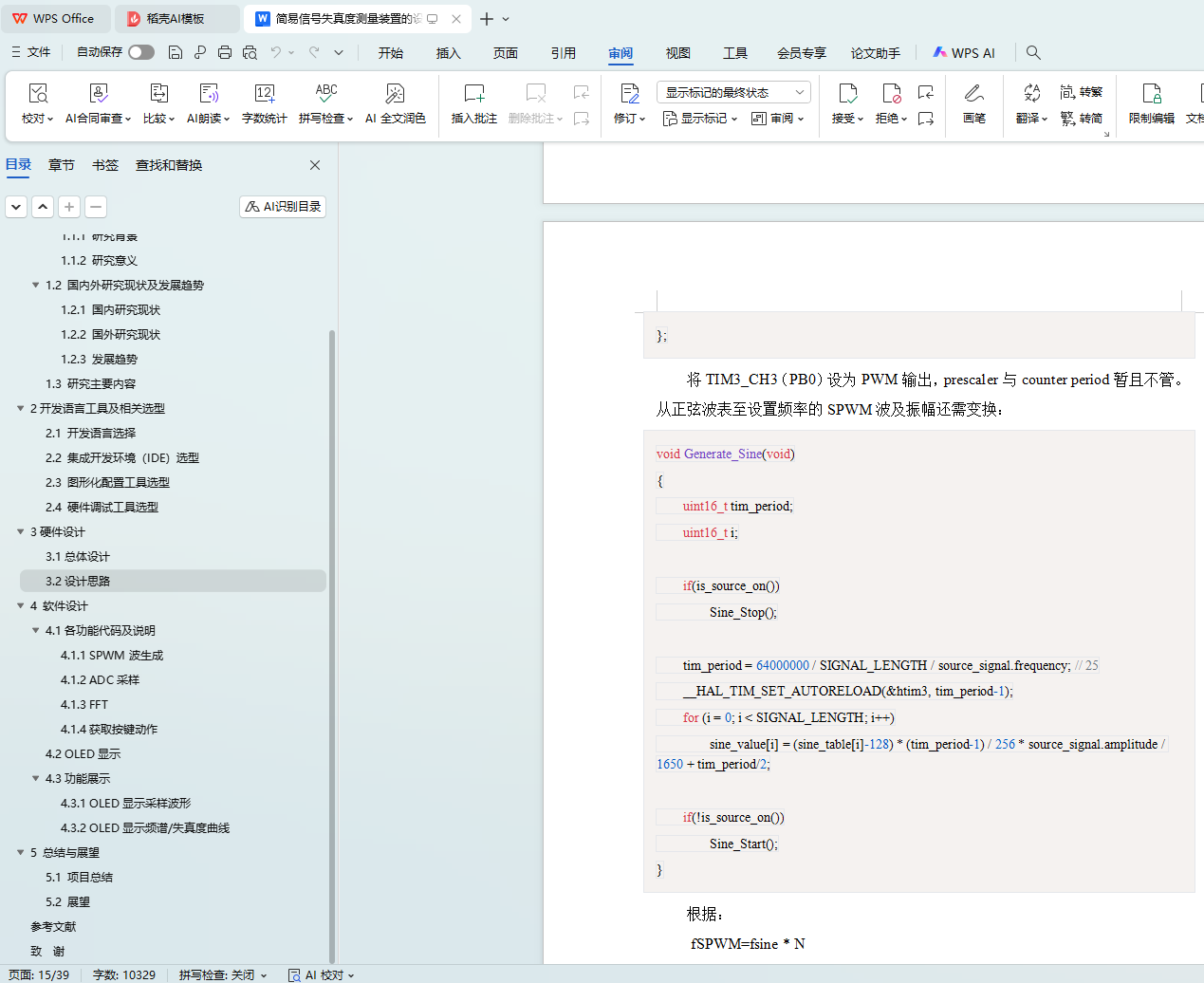Toggle the 自动保存 auto-save switch
Viewport: 1204px width, 983px height.
141,52
